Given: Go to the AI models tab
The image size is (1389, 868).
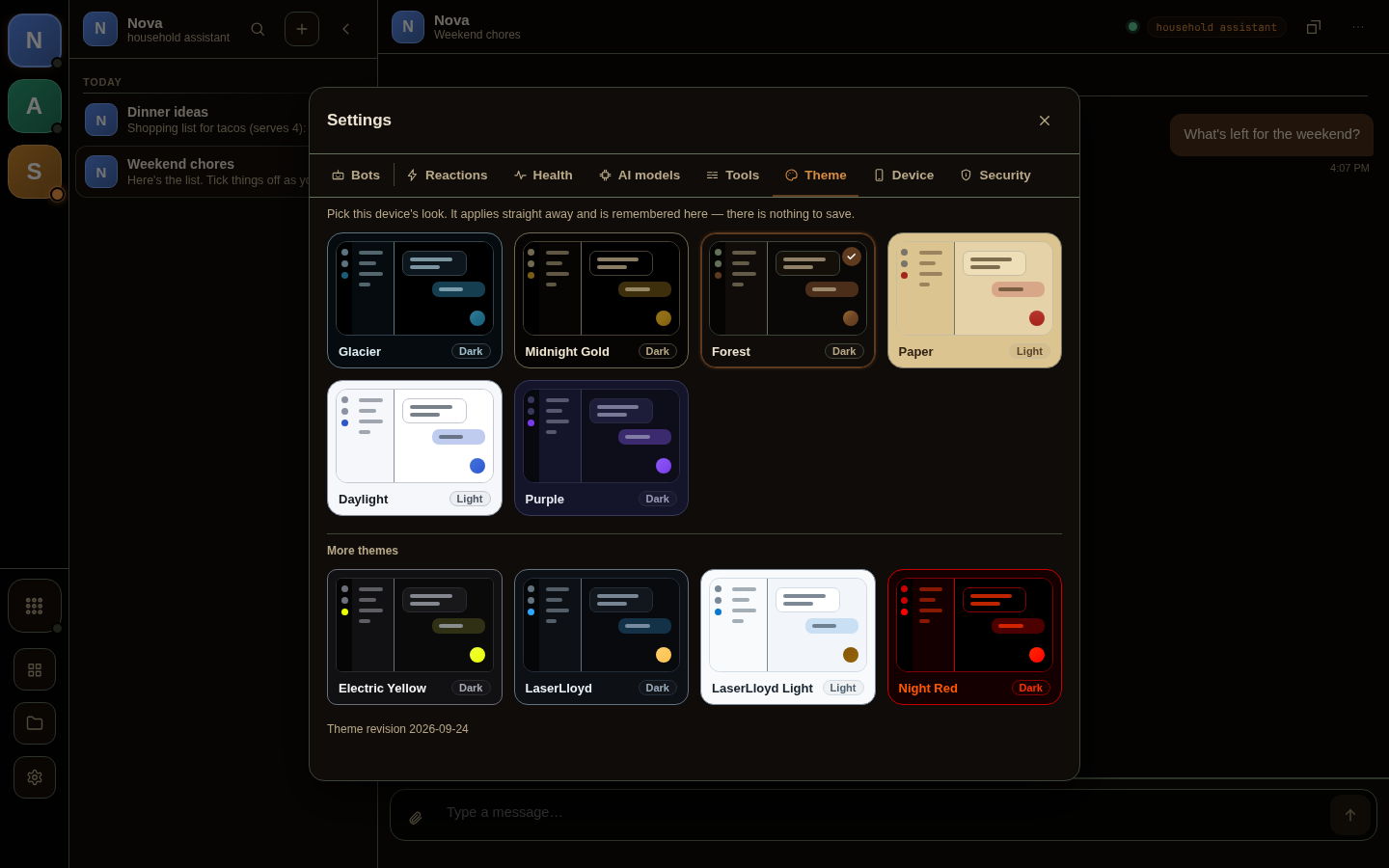Looking at the screenshot, I should (x=640, y=176).
